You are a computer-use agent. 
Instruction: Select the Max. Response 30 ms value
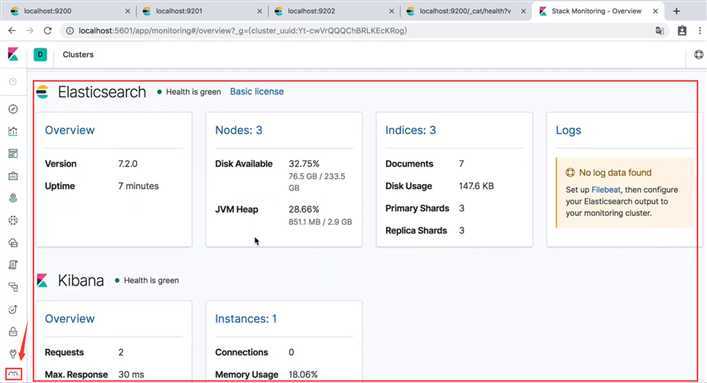(131, 374)
